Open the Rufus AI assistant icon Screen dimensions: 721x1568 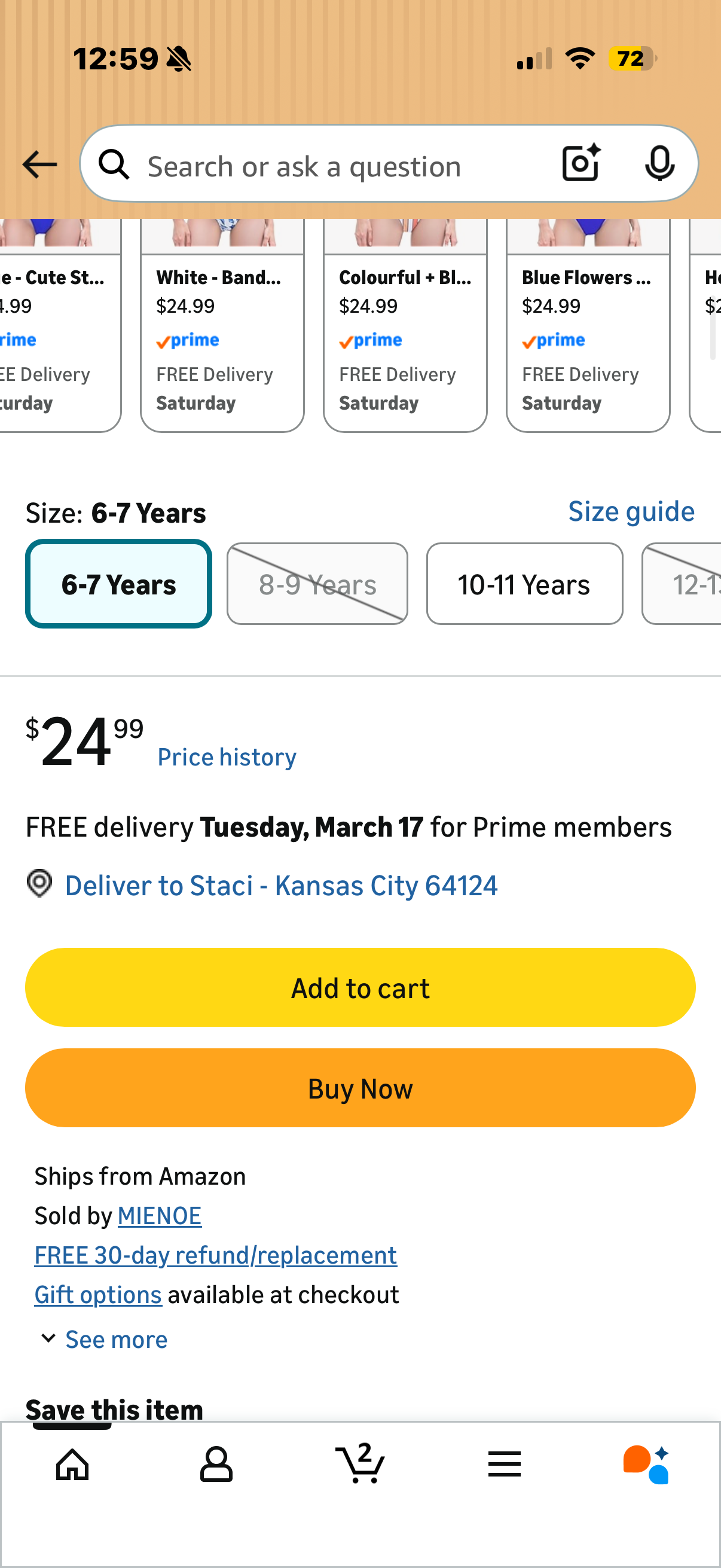(x=646, y=1465)
